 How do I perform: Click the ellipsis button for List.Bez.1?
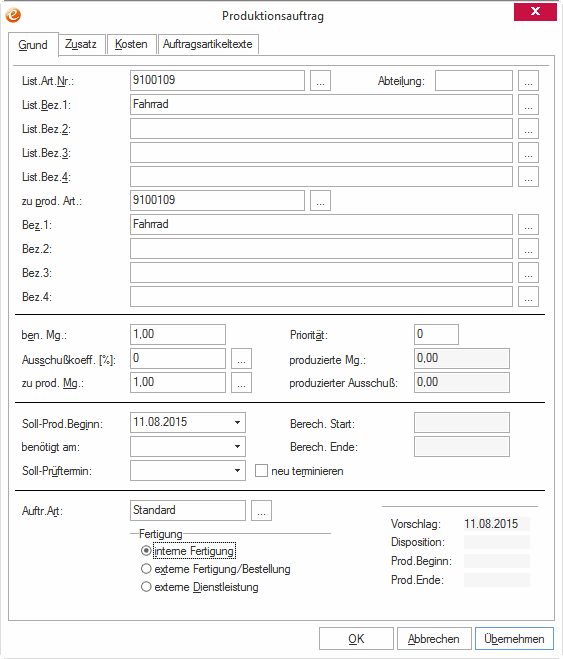coord(528,105)
